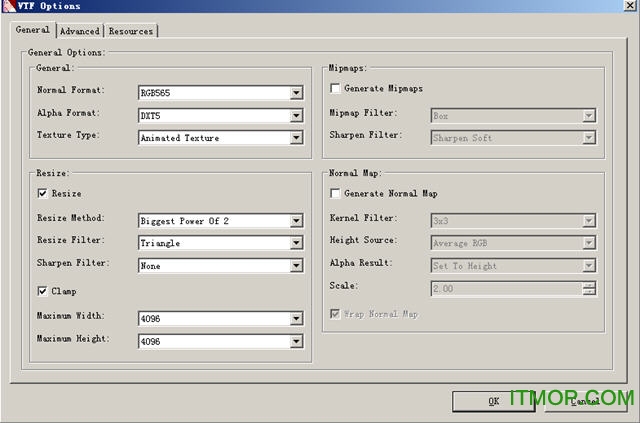Enable the Resize checkbox
The image size is (640, 423).
point(42,193)
